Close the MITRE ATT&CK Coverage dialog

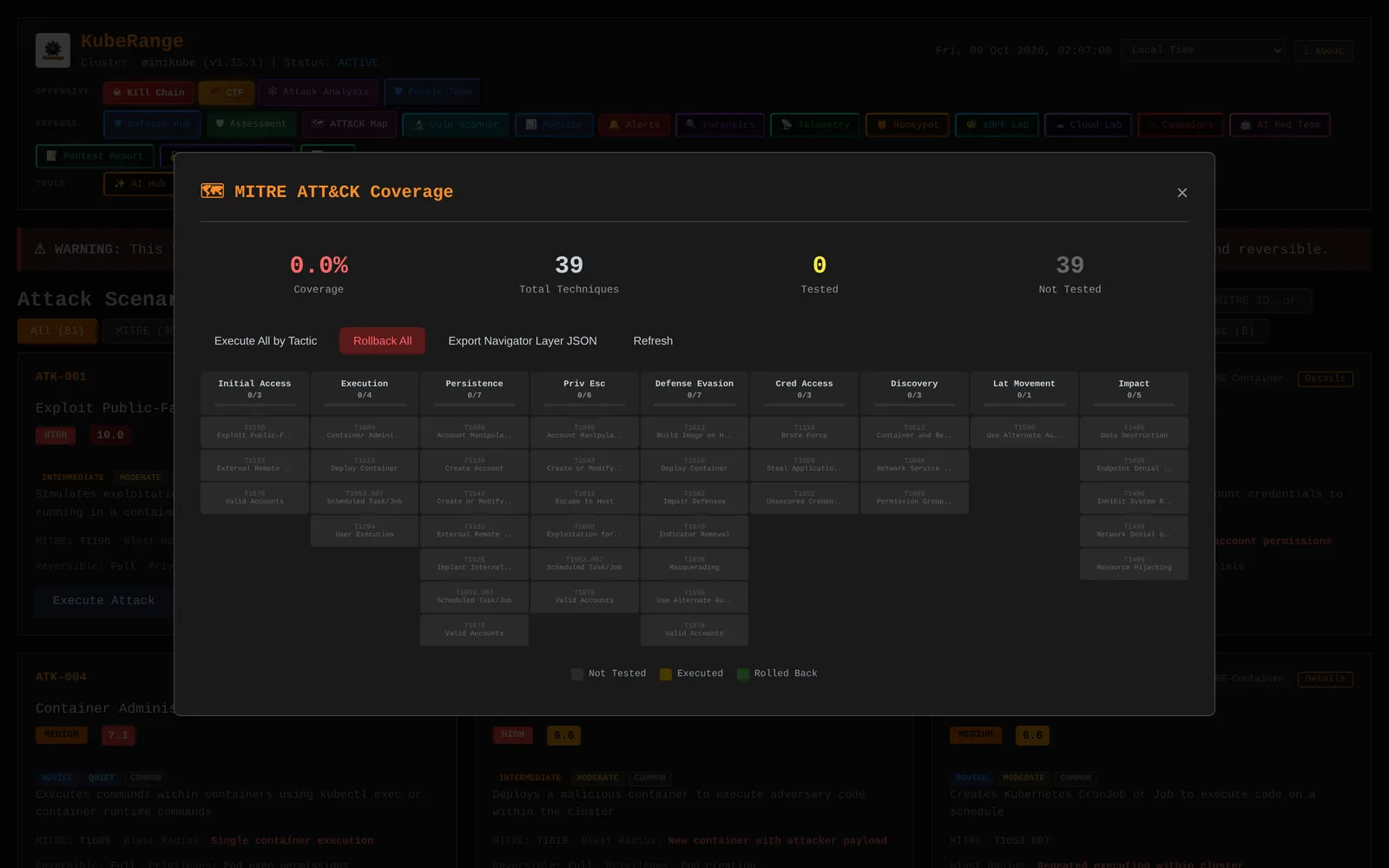point(1182,193)
